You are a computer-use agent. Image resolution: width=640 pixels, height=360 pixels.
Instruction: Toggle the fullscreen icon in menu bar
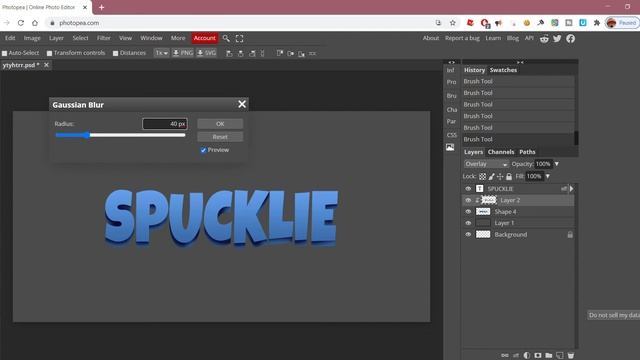(x=240, y=38)
